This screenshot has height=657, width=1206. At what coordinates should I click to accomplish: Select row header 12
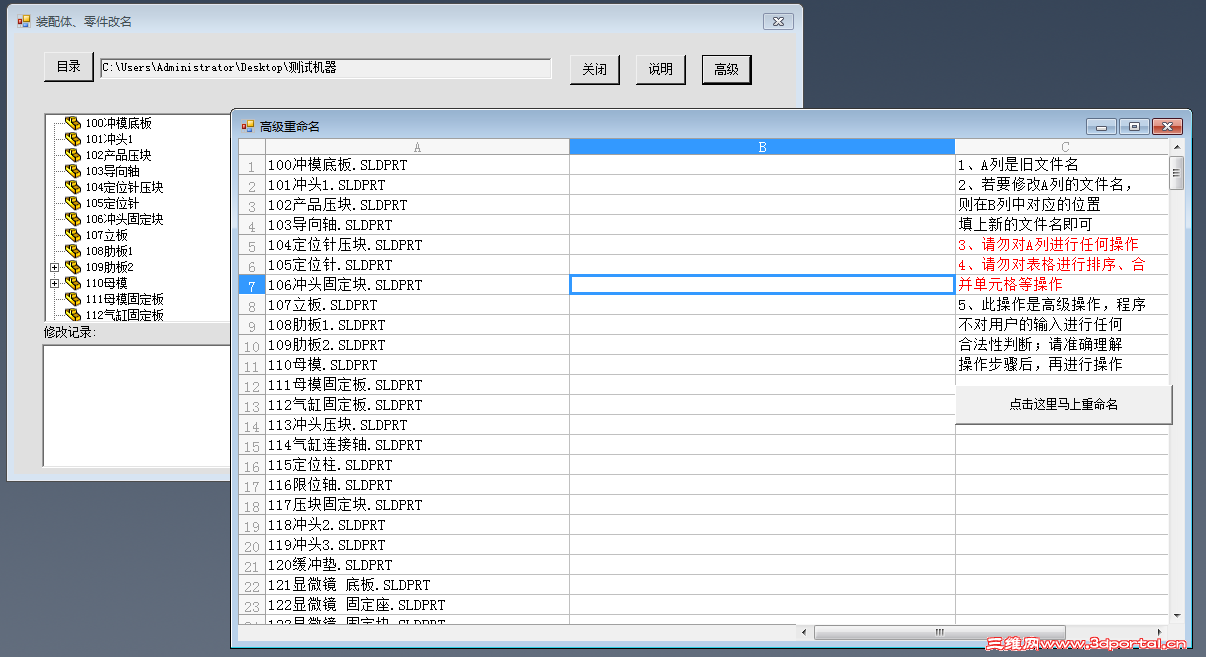pyautogui.click(x=252, y=385)
